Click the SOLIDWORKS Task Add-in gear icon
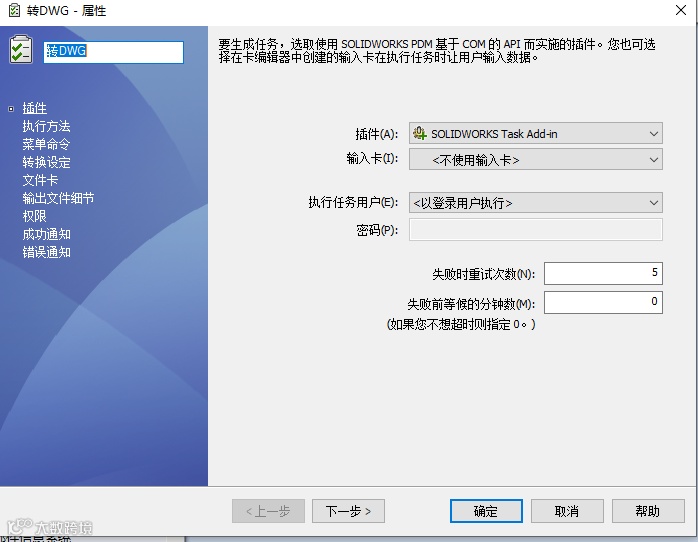 (x=419, y=133)
